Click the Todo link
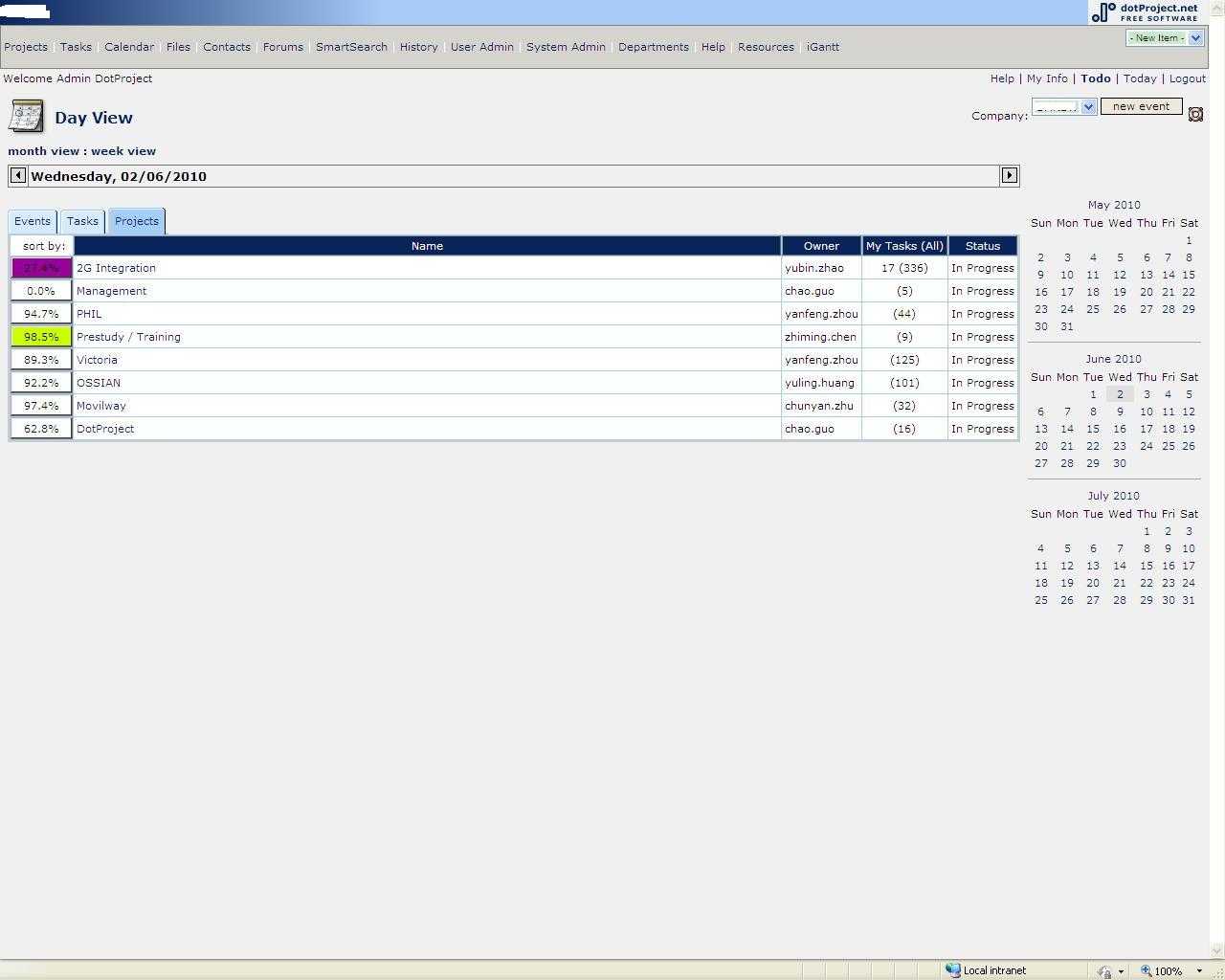Screen dimensions: 1225x980 [x=1096, y=78]
